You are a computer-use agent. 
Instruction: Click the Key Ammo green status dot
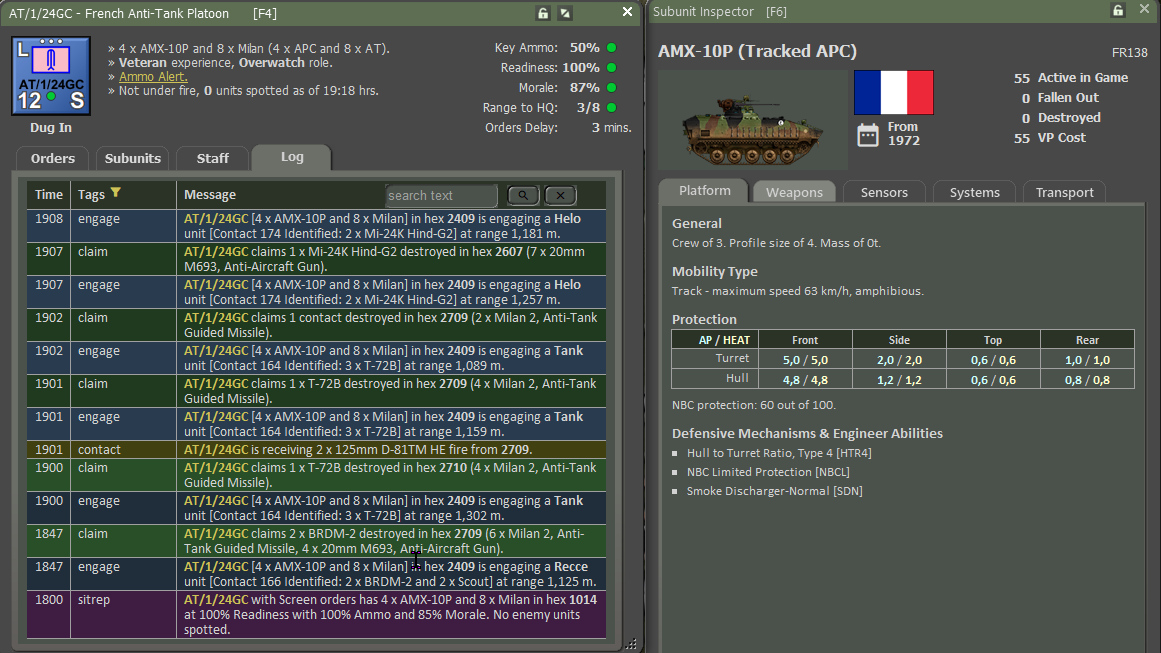pos(612,47)
